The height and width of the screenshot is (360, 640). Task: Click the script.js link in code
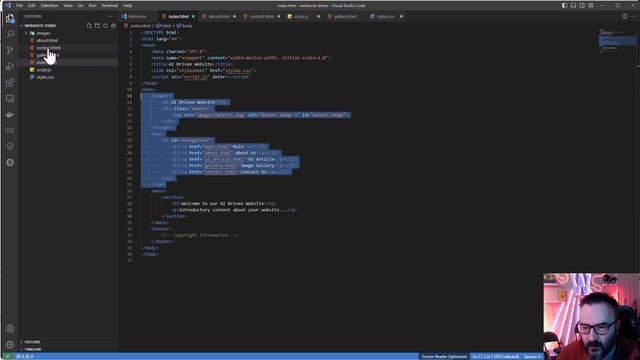(196, 77)
